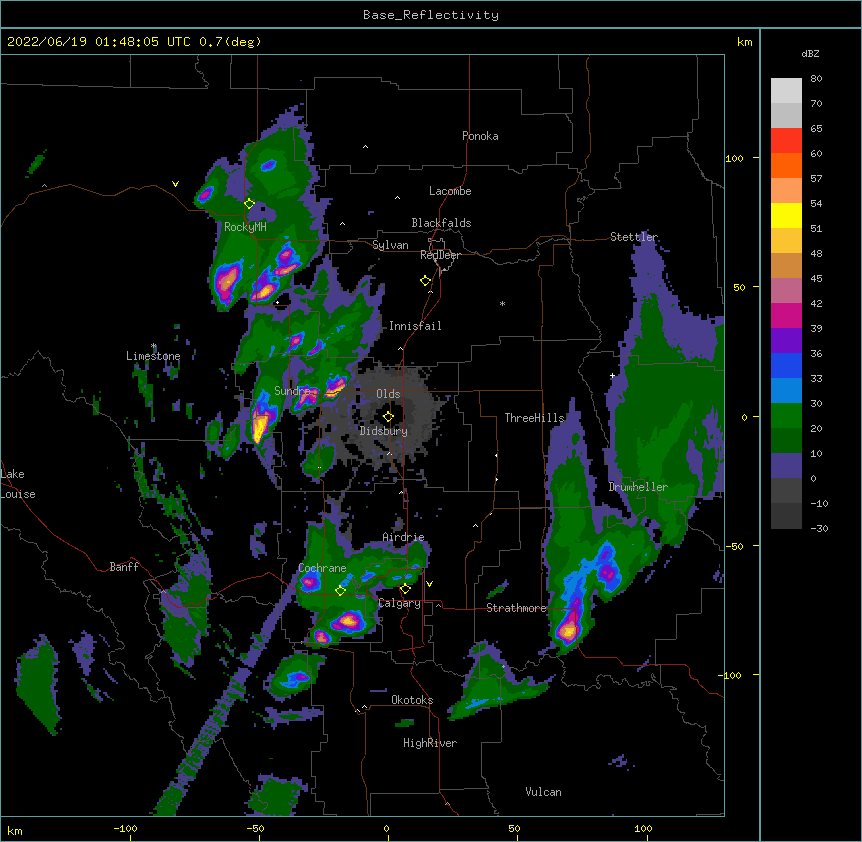This screenshot has height=842, width=862.
Task: Click the yellow station marker above the Calgary label
Action: 405,589
